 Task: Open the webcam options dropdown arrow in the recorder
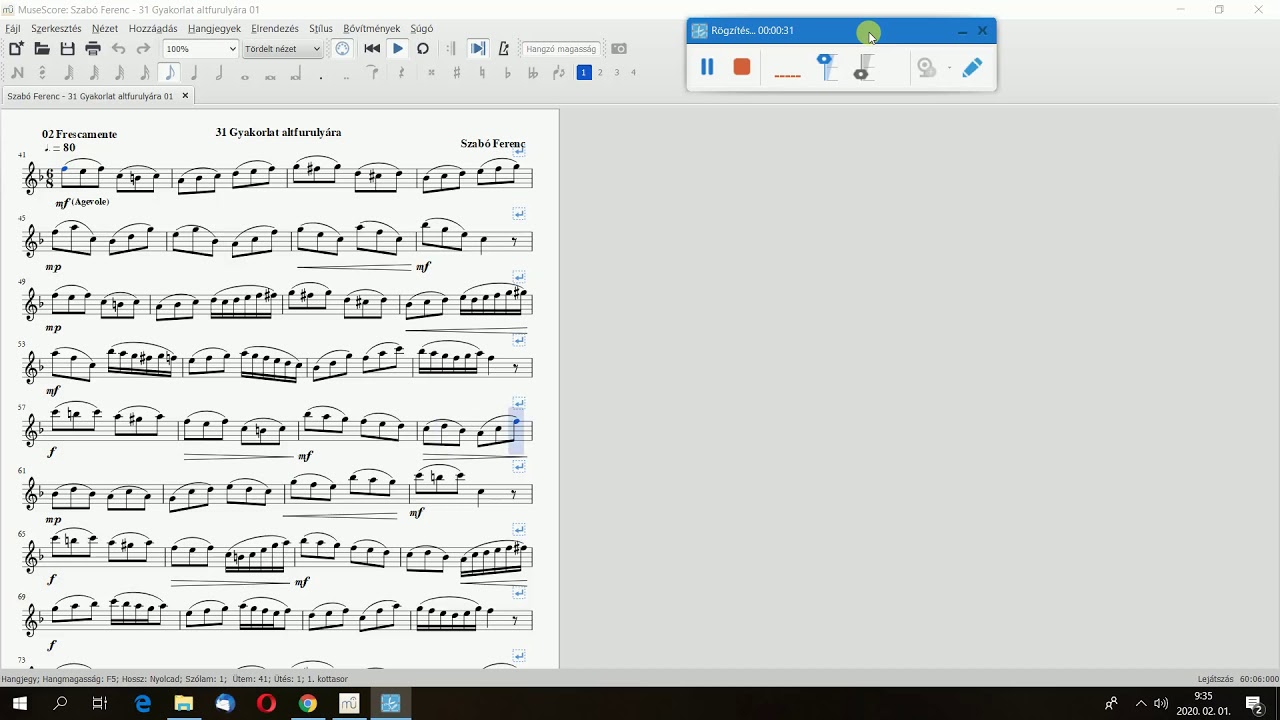950,68
